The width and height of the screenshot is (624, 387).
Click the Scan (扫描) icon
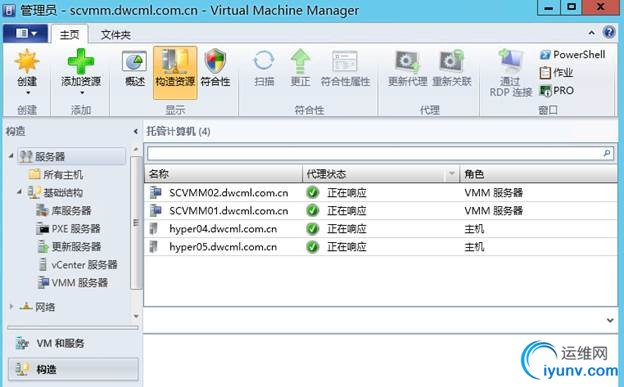[x=264, y=61]
